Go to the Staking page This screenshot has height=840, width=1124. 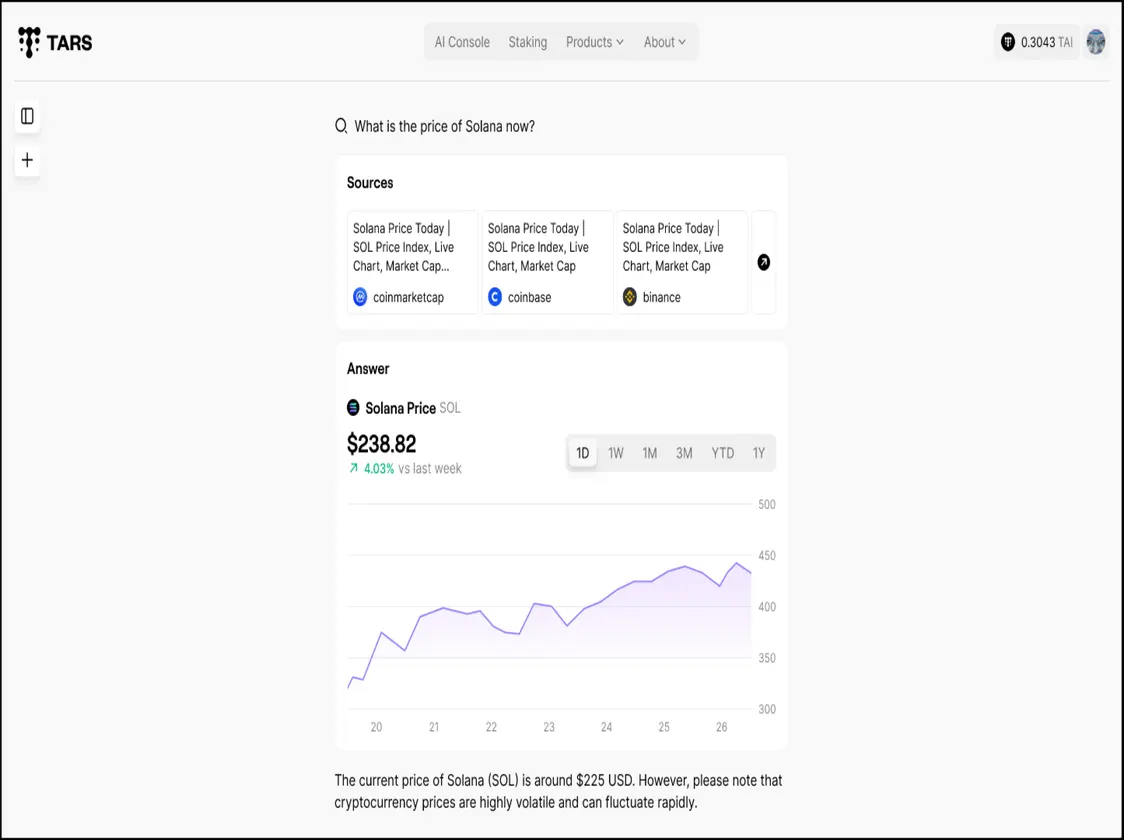tap(528, 42)
